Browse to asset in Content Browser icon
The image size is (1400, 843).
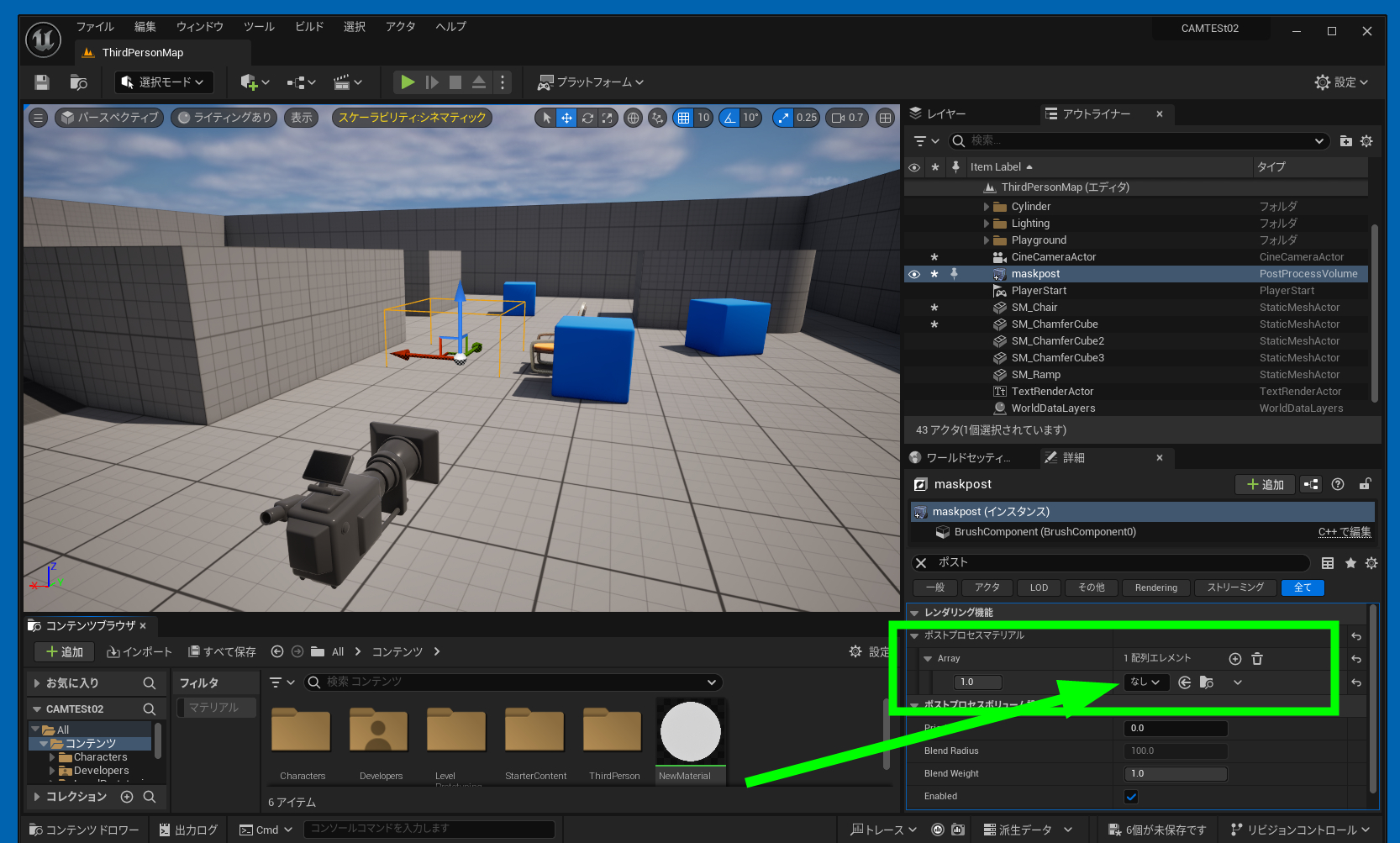[1207, 682]
